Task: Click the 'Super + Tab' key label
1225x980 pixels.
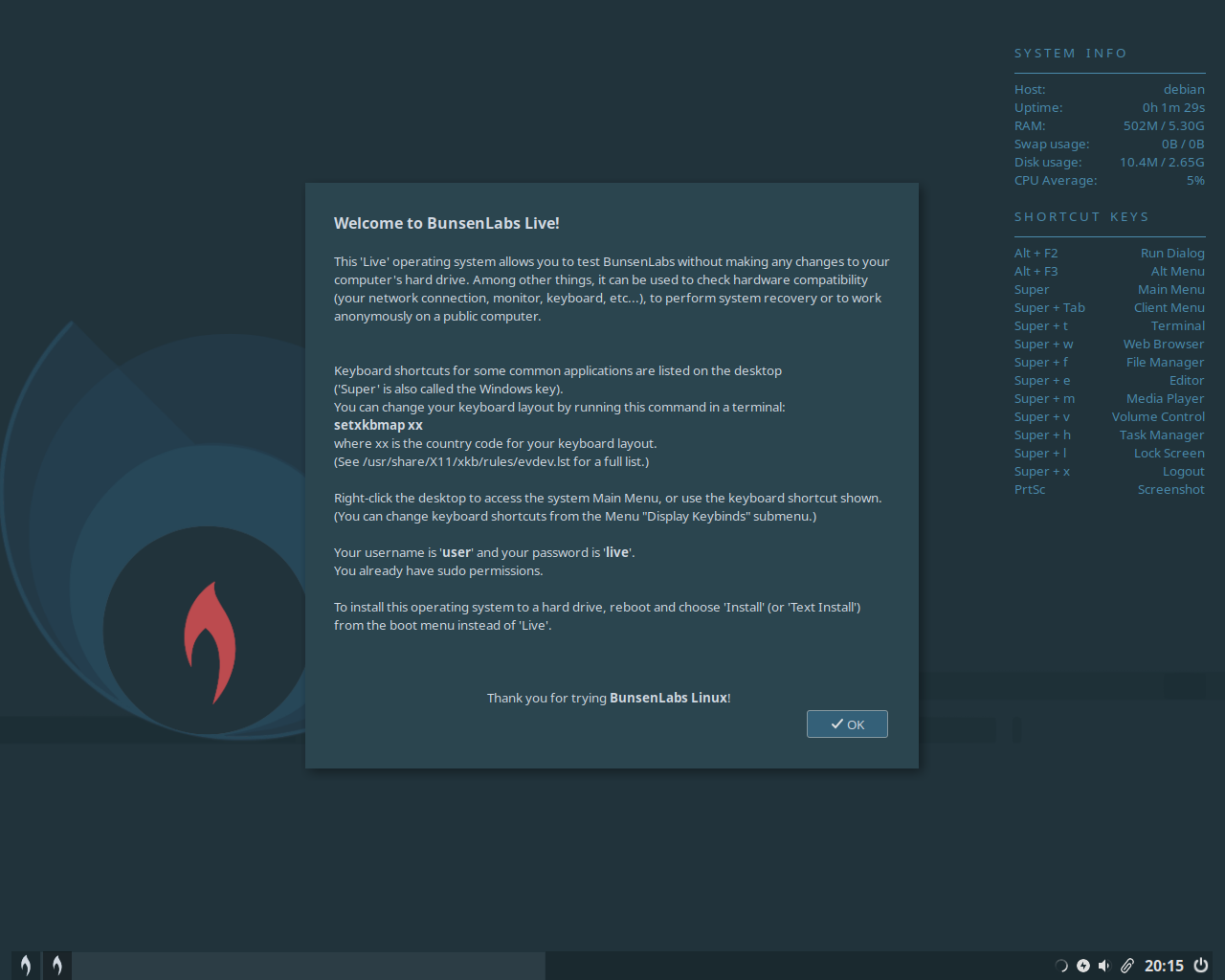Action: pos(1050,308)
